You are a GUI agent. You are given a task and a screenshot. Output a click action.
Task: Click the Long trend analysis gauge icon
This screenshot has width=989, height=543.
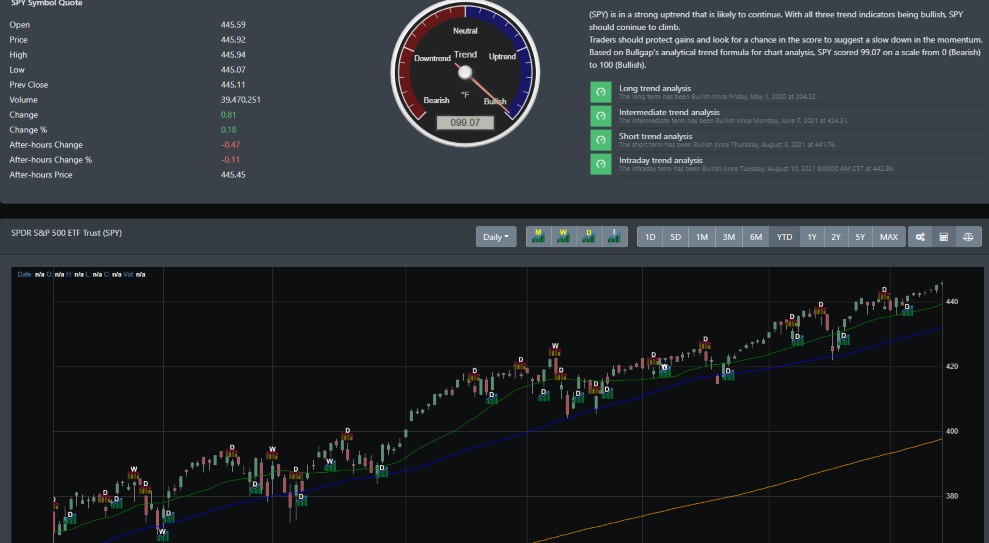click(600, 92)
